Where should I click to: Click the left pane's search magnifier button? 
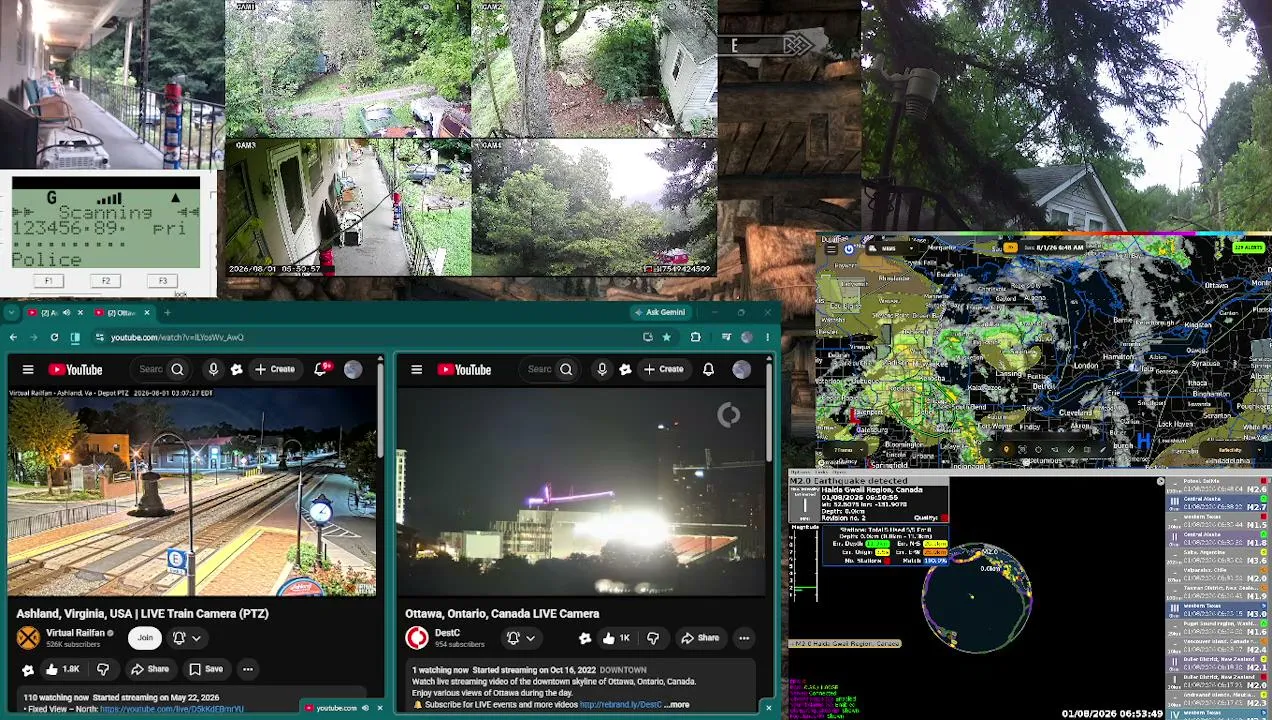point(177,370)
